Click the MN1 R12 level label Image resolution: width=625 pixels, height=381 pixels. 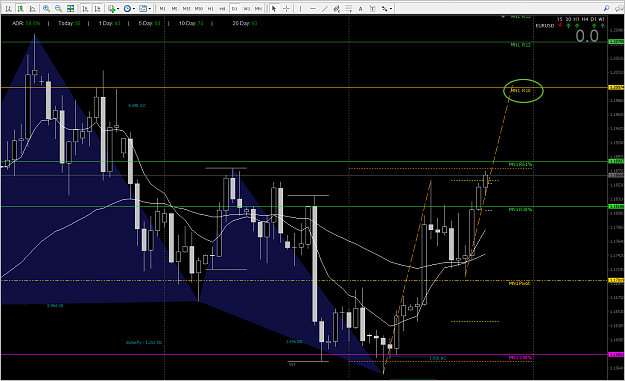tap(521, 45)
